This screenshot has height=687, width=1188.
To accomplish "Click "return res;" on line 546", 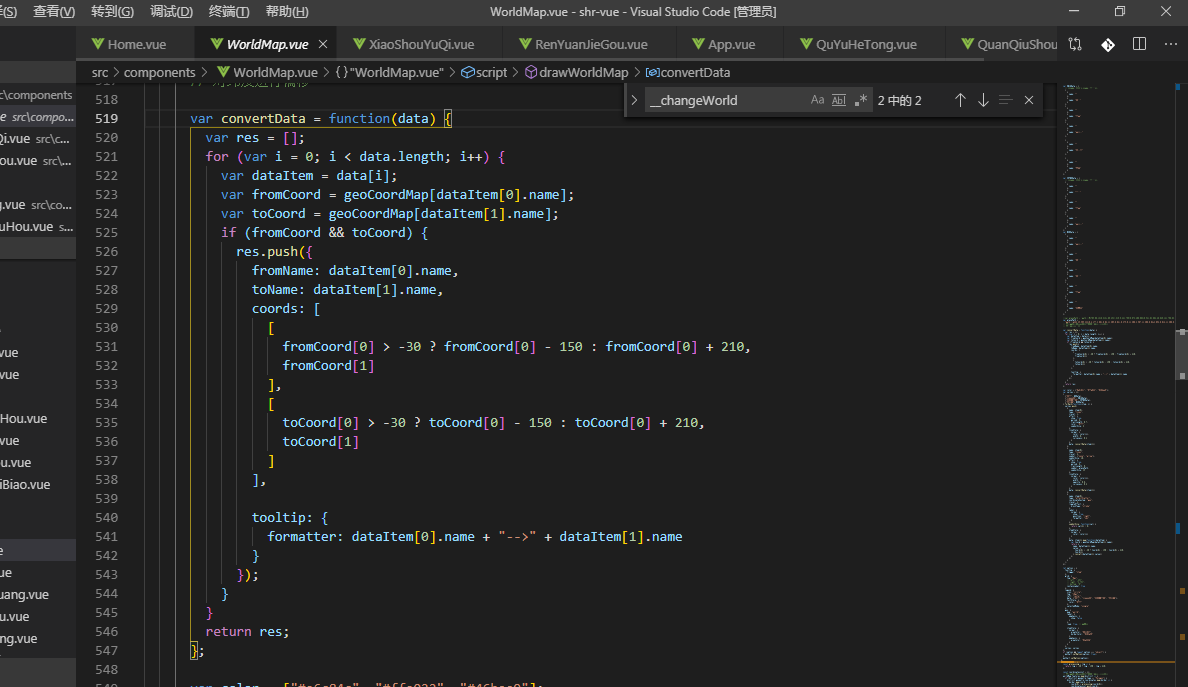I will coord(247,631).
